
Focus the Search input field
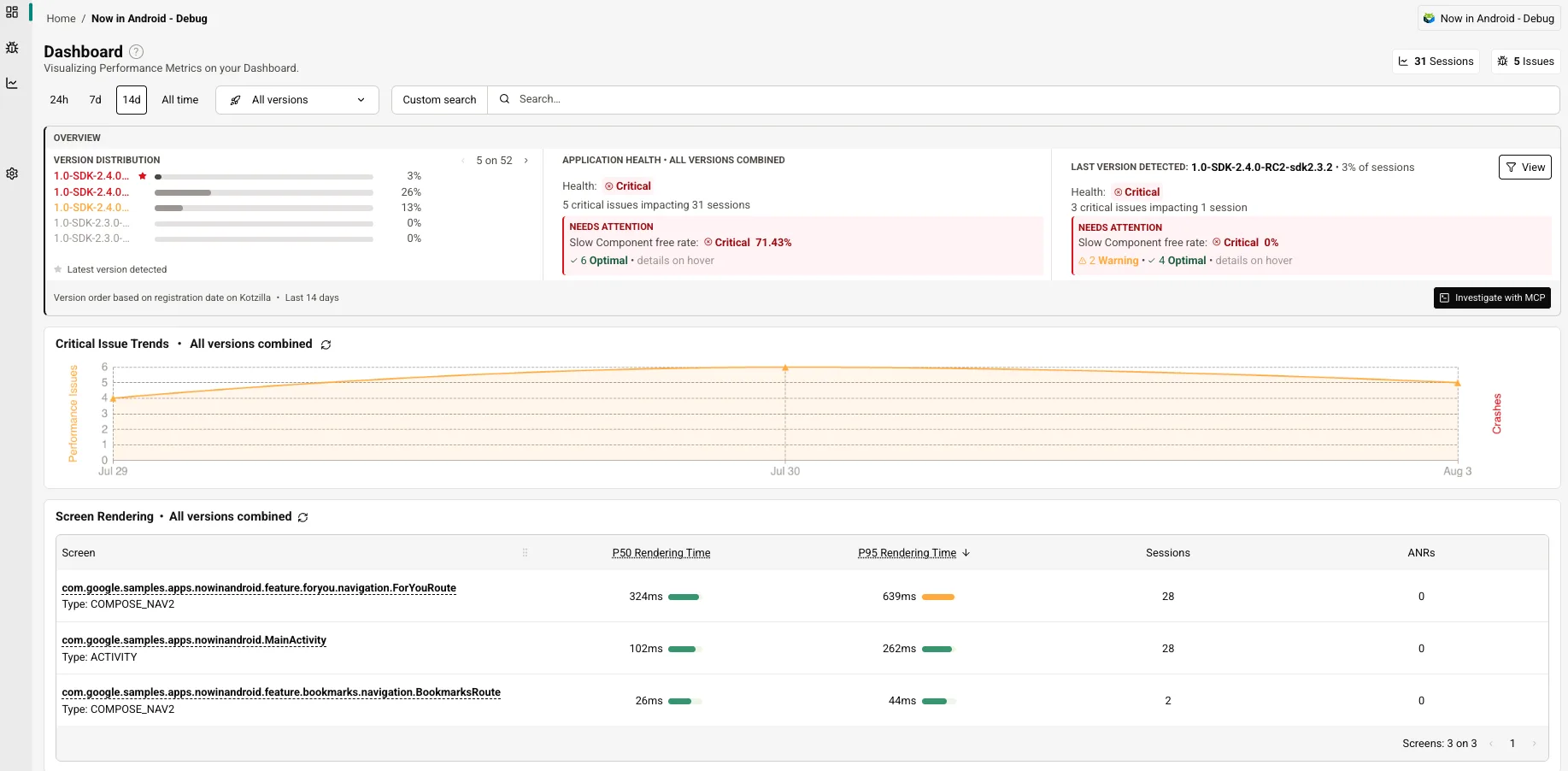pos(1023,100)
